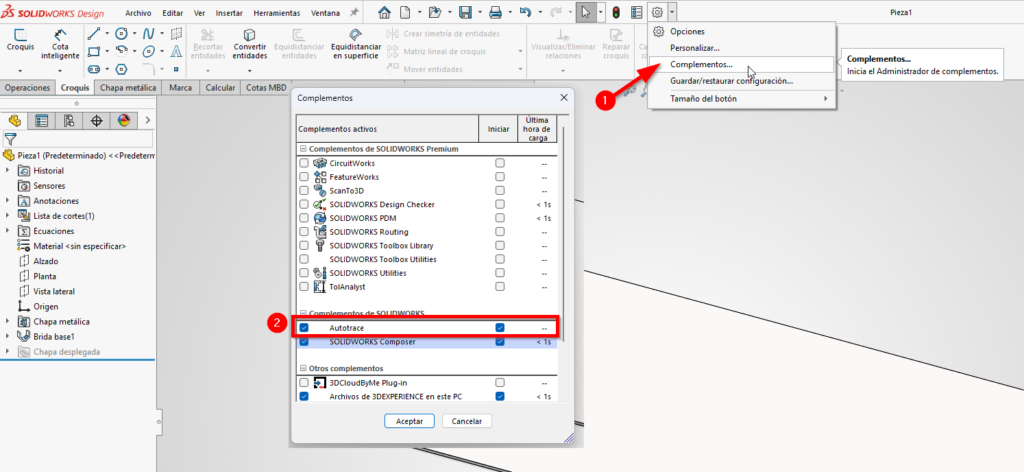Open the Tamaño del botón submenu
This screenshot has width=1024, height=472.
[741, 99]
